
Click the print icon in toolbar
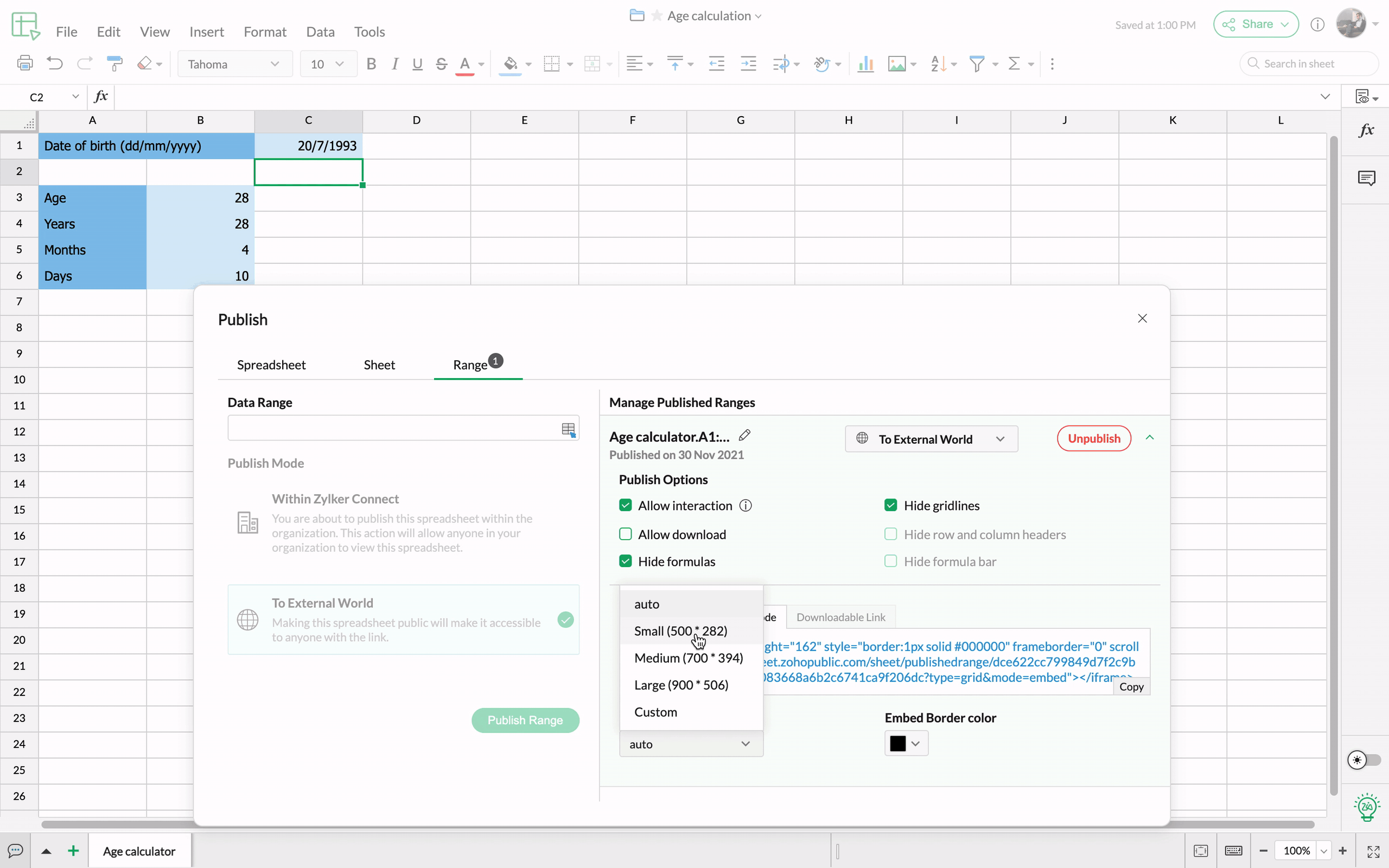click(x=24, y=63)
